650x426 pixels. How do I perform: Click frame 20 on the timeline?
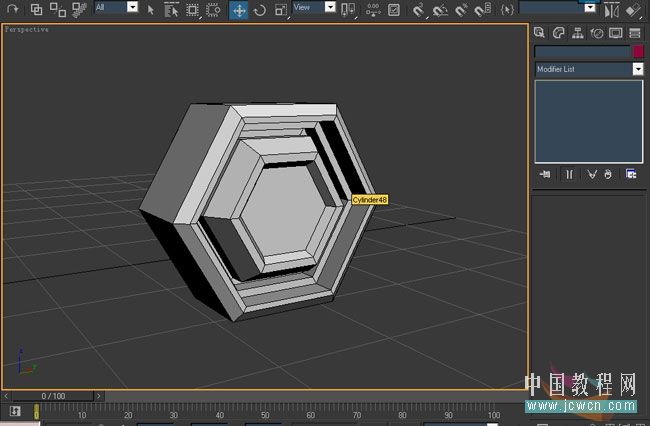[x=128, y=415]
